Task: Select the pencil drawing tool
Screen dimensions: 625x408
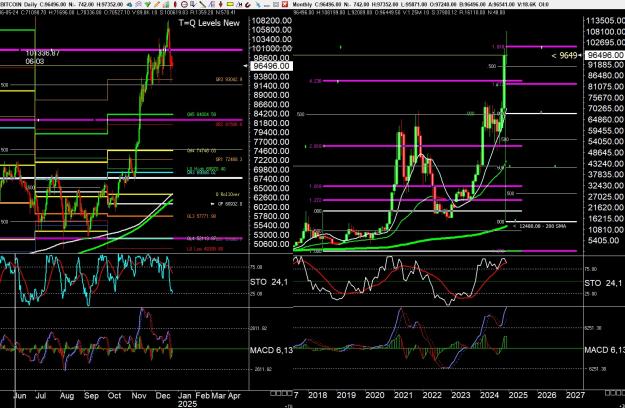Action: (x=157, y=4)
